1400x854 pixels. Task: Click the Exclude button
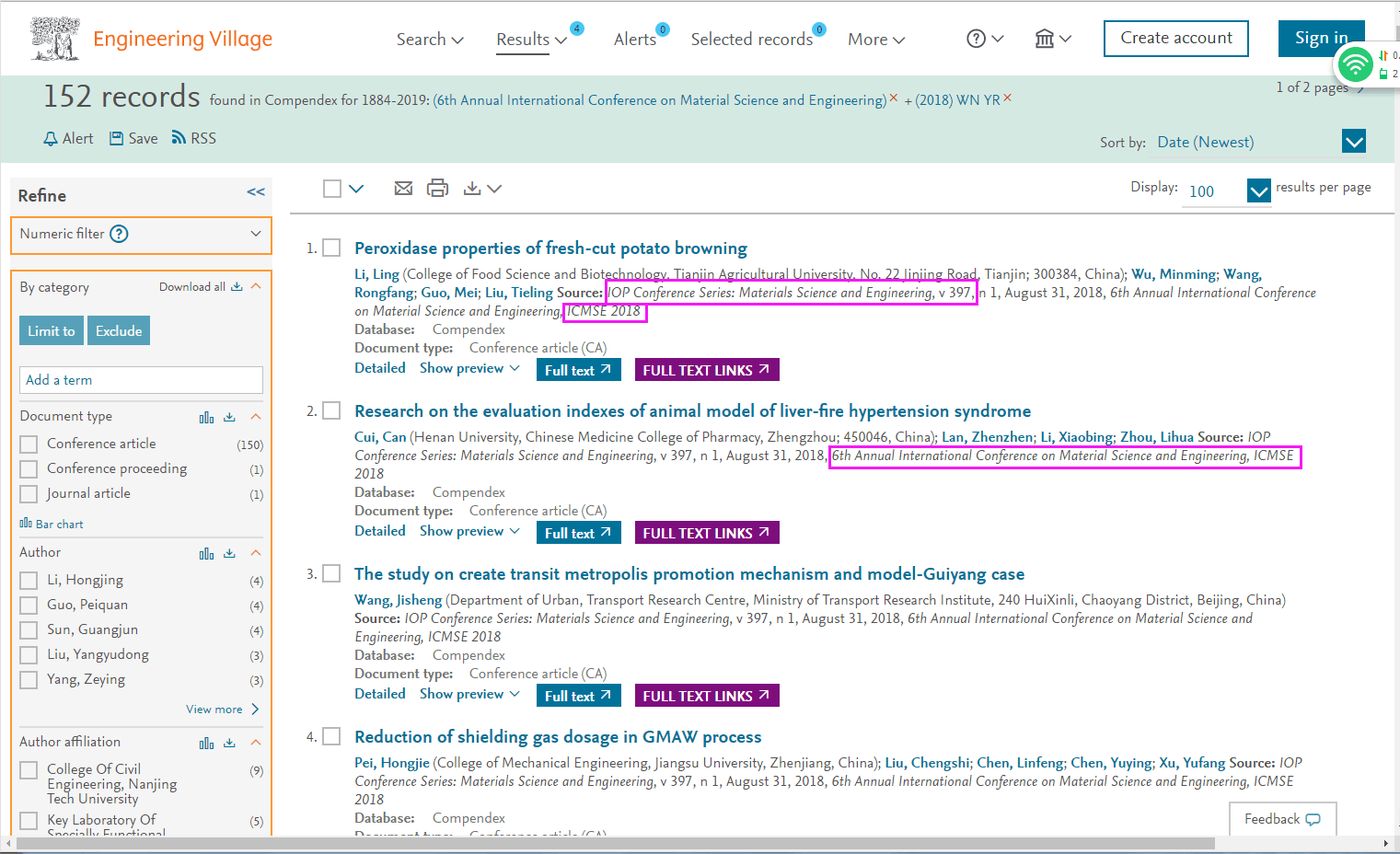coord(119,331)
